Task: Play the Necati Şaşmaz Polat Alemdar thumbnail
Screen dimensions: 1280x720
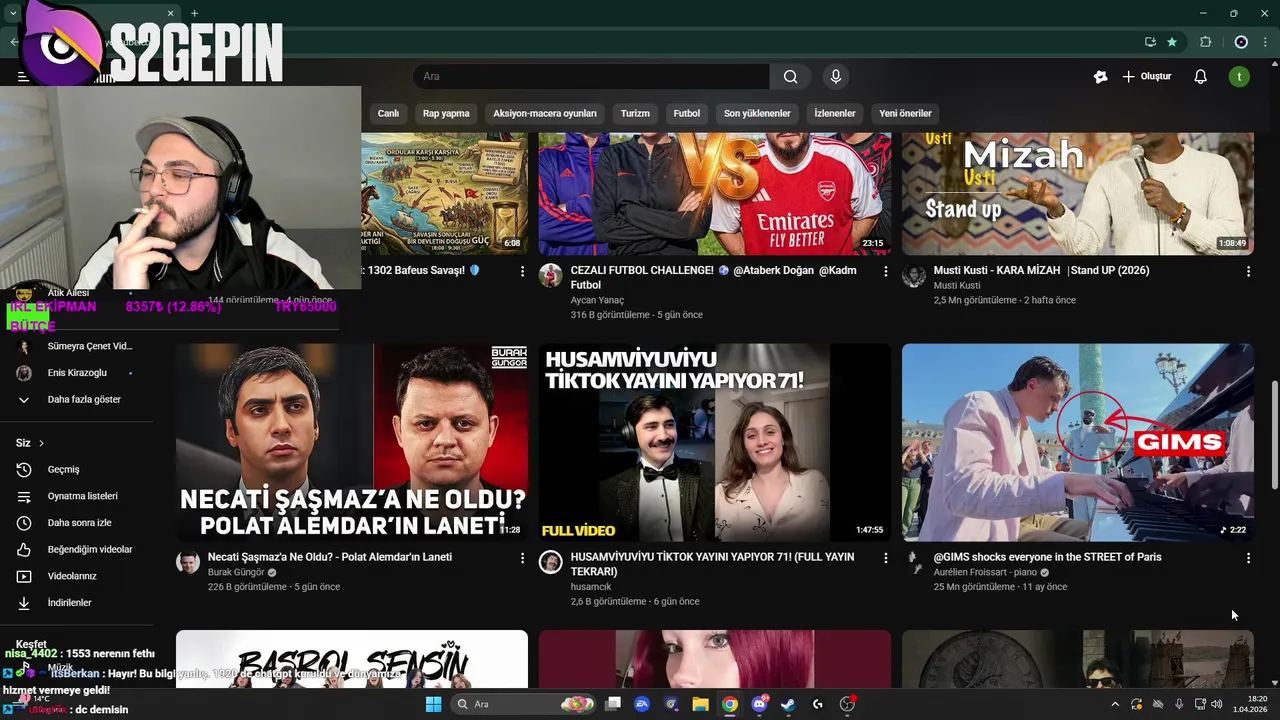Action: (x=352, y=442)
